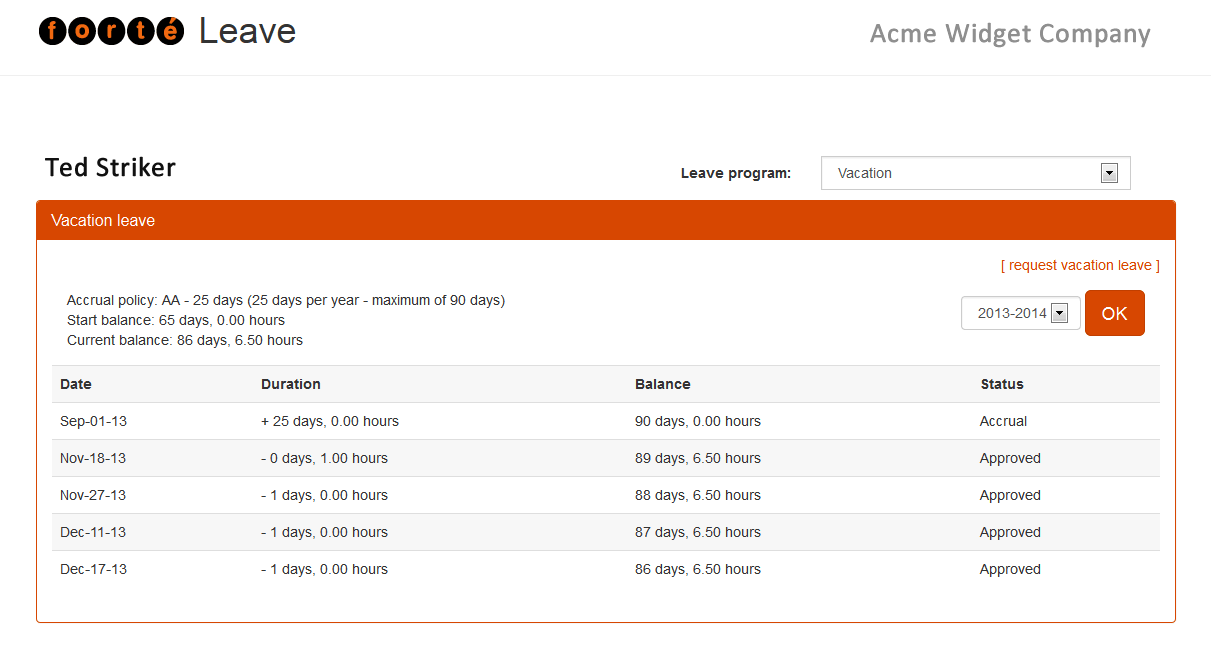1211x665 pixels.
Task: Click the Approved status for Nov-18-13
Action: pyautogui.click(x=1010, y=458)
